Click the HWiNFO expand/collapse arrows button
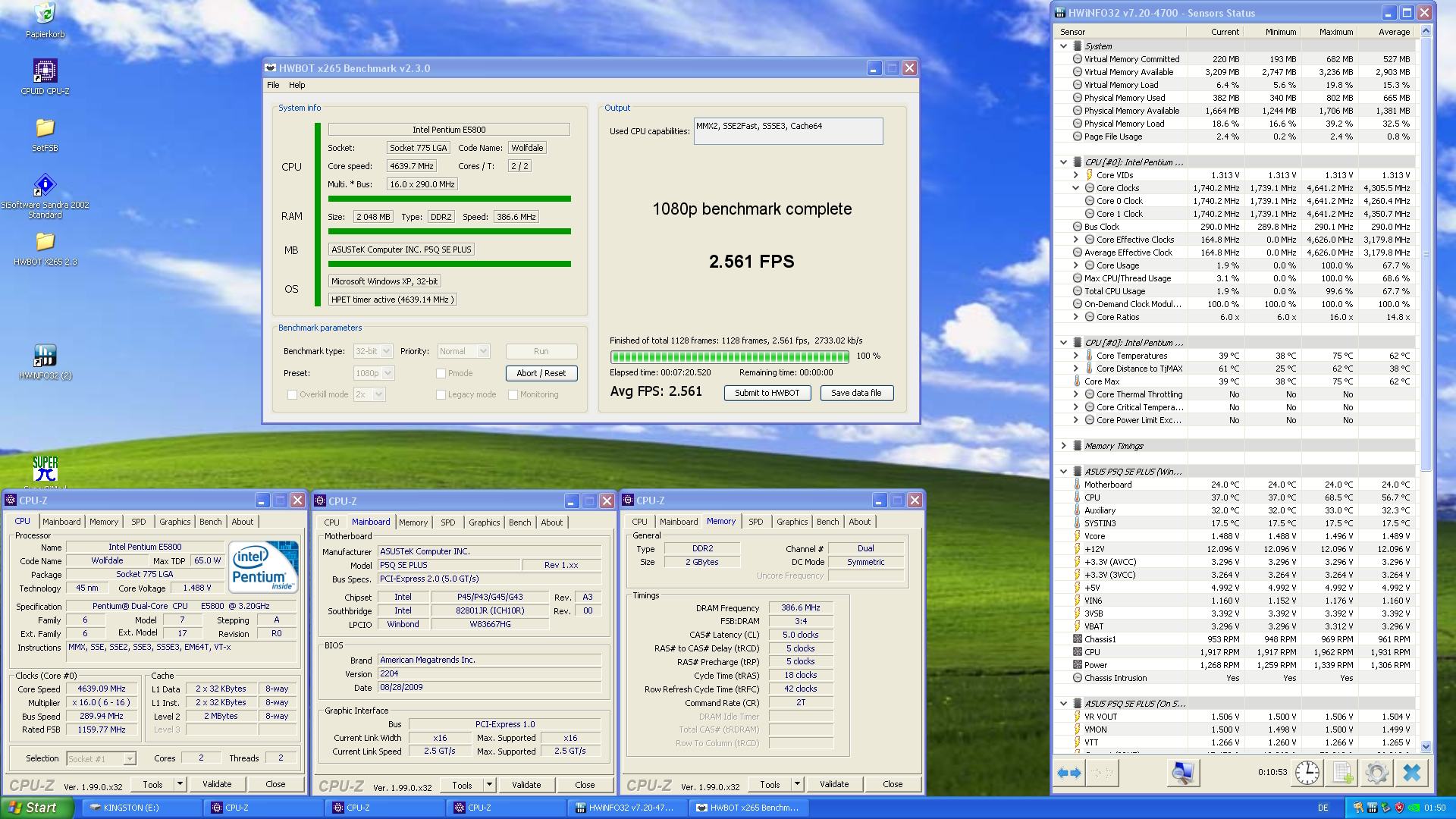Viewport: 1456px width, 819px height. point(1068,773)
